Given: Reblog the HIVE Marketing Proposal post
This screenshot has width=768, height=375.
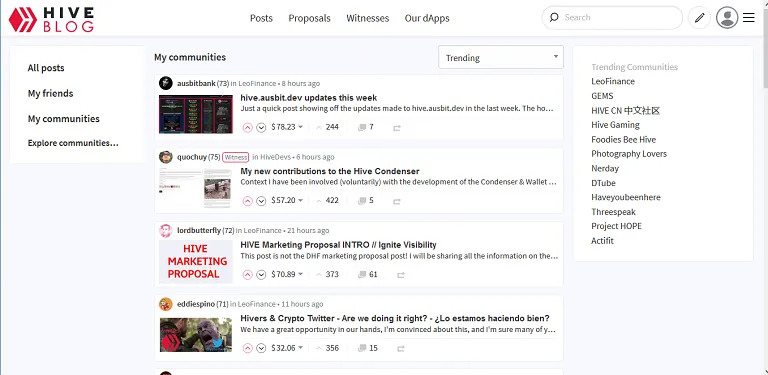Looking at the screenshot, I should (401, 275).
